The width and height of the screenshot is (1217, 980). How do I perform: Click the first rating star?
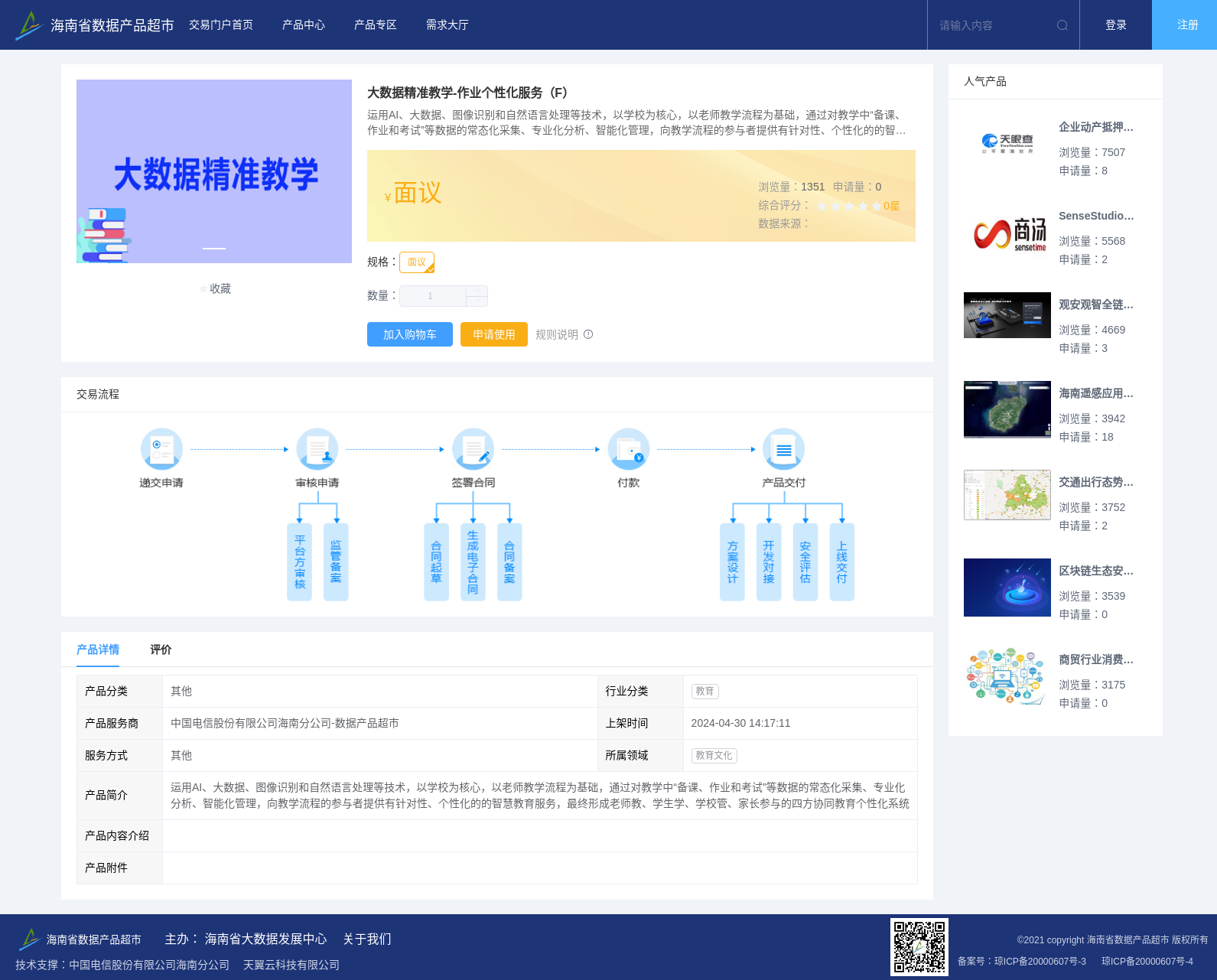point(822,206)
